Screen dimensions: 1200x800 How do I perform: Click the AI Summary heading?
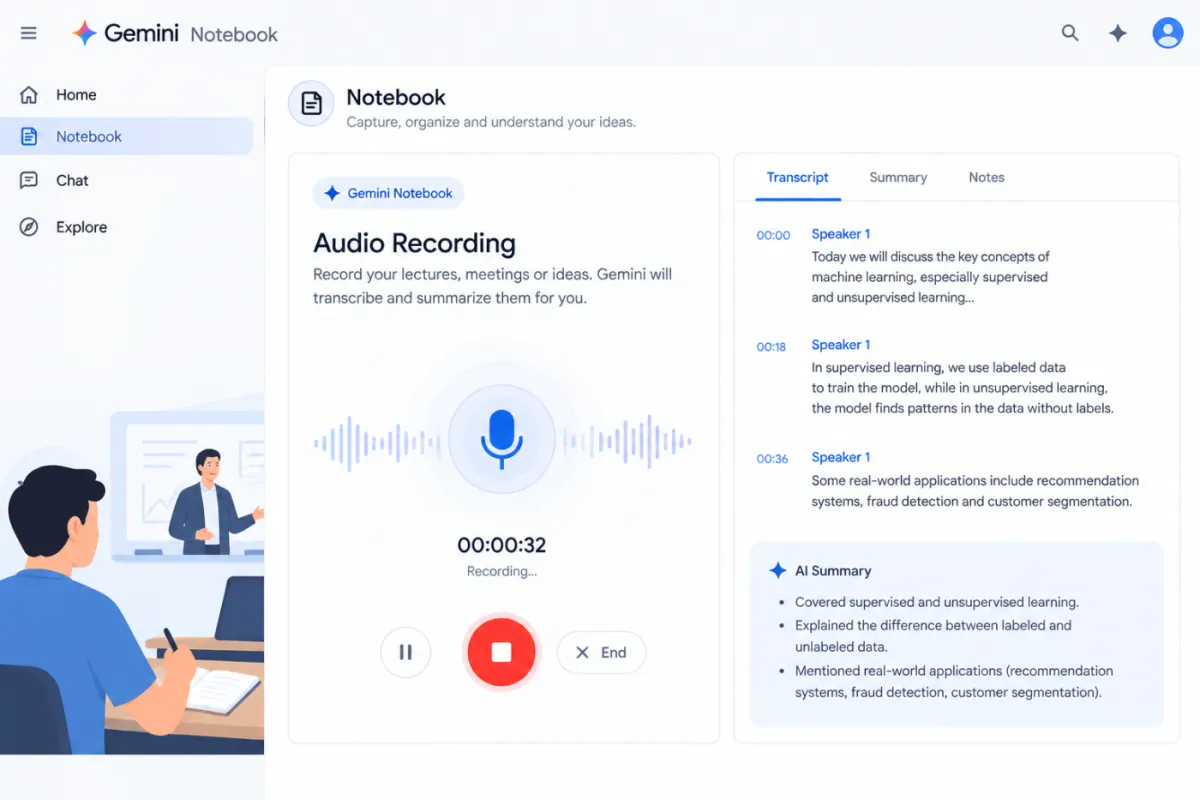pyautogui.click(x=833, y=571)
